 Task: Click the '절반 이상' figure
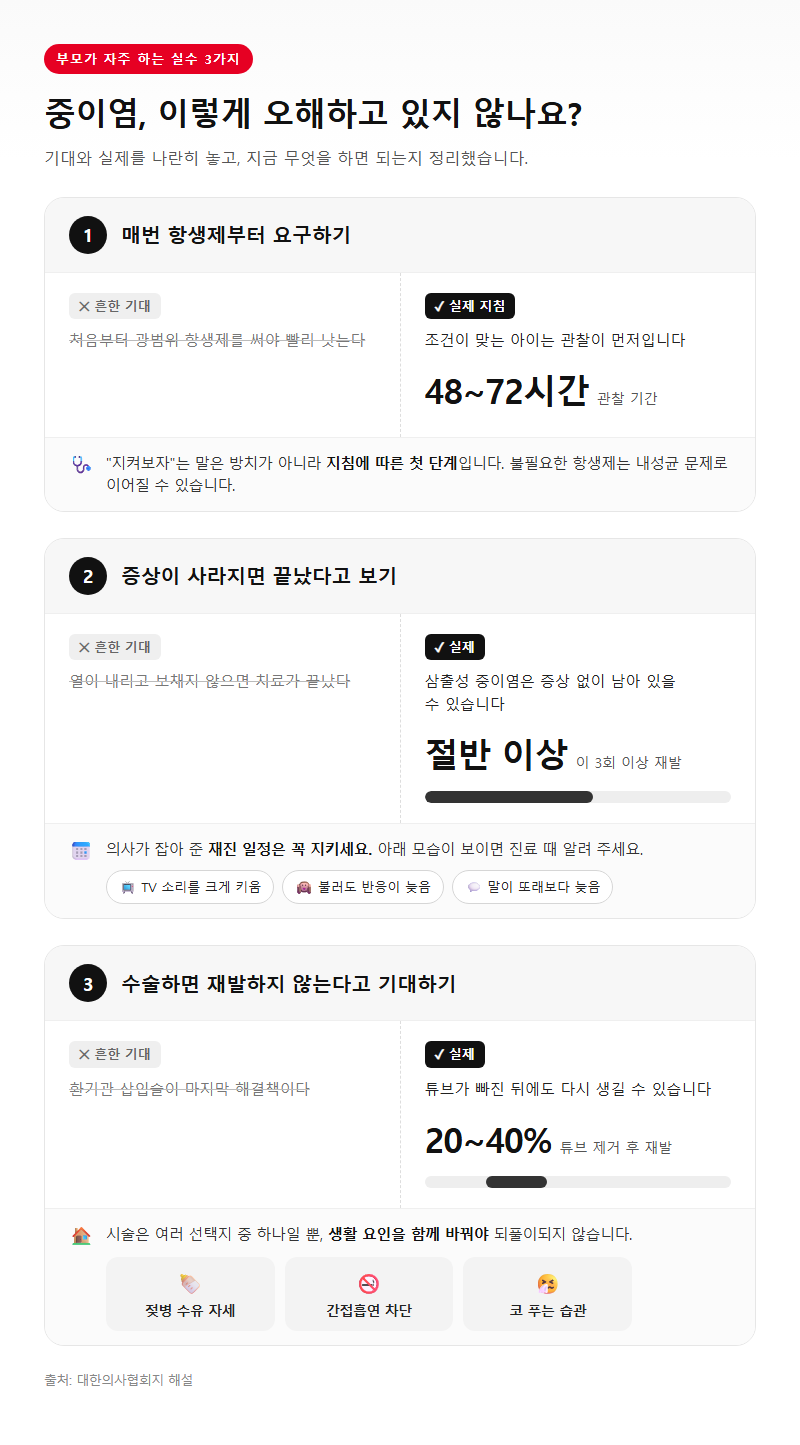pos(496,754)
